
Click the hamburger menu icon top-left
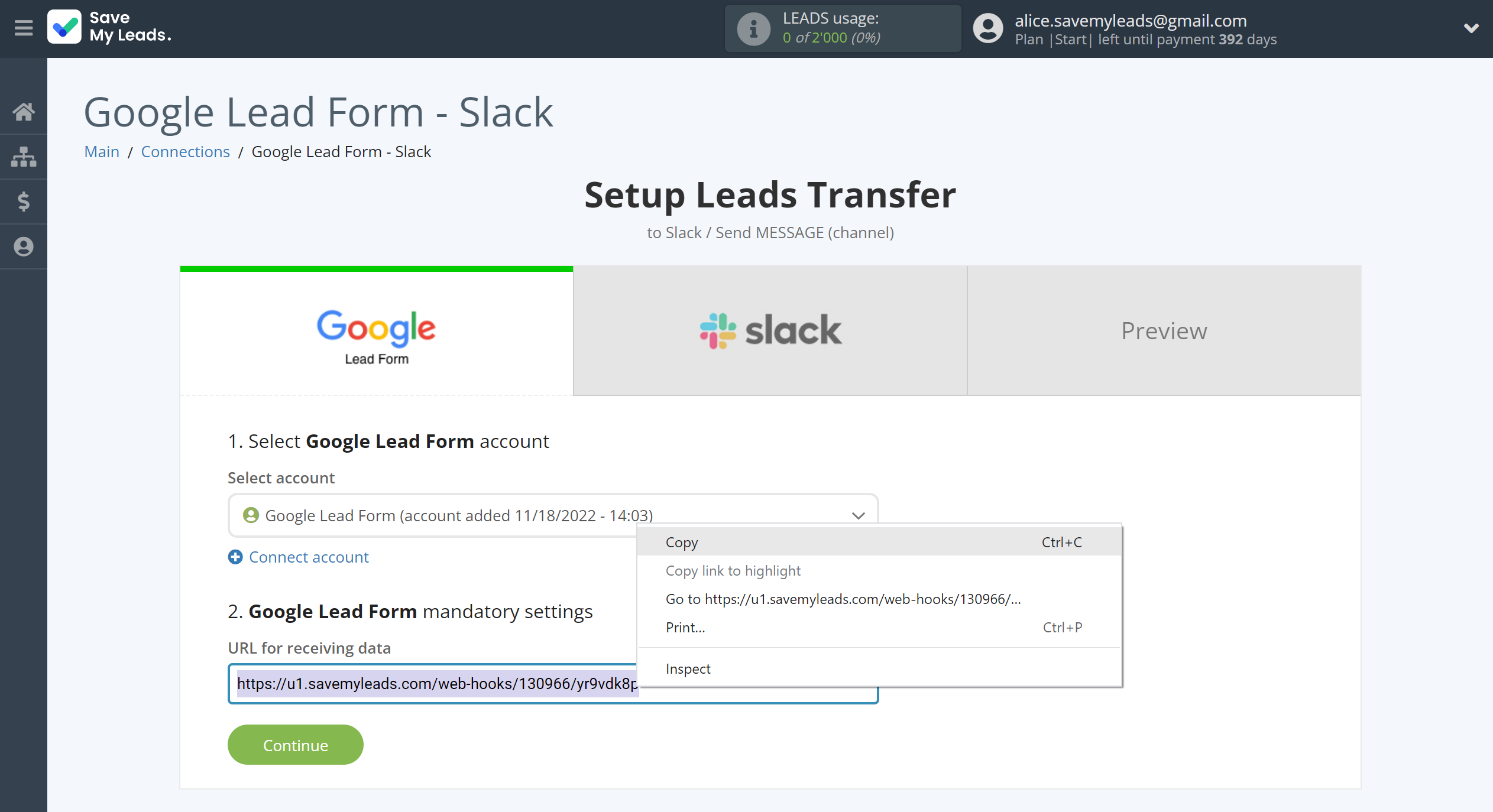click(22, 27)
